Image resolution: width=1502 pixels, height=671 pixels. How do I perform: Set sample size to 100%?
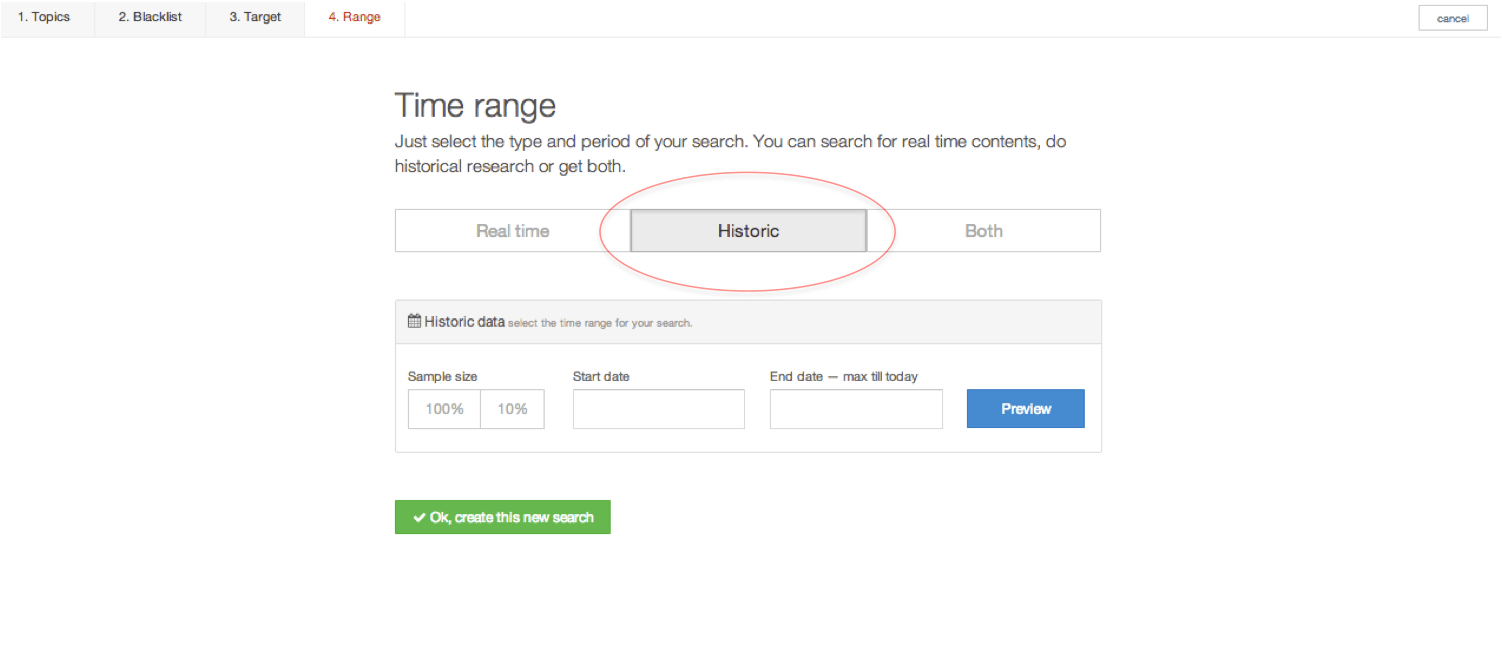[444, 409]
